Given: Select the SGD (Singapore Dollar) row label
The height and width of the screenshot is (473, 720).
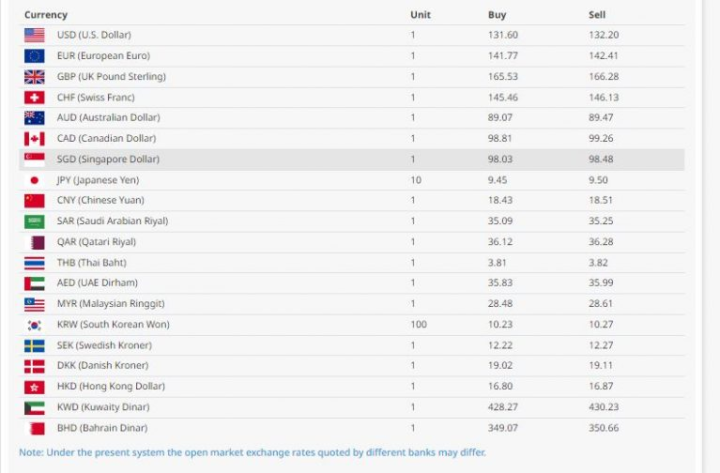Looking at the screenshot, I should tap(108, 159).
